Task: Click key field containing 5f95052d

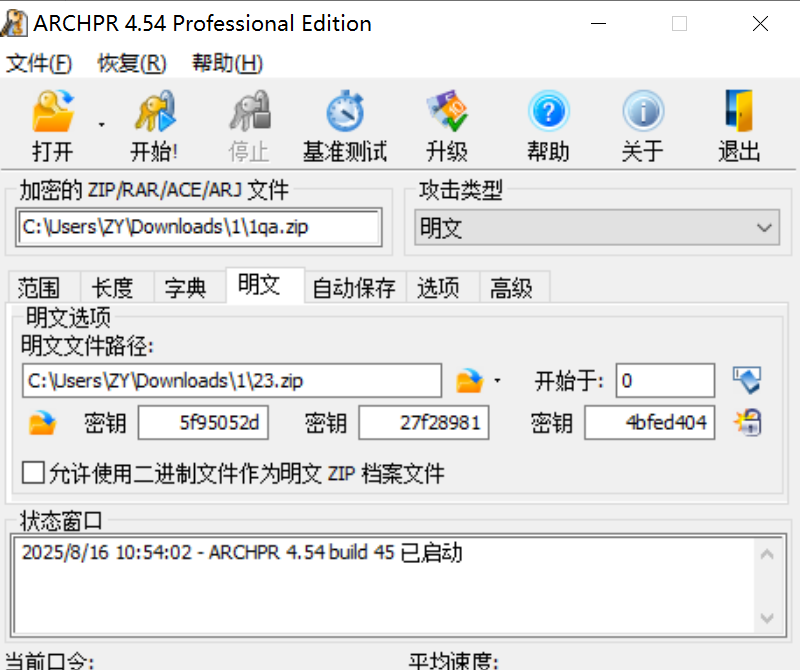Action: tap(203, 423)
